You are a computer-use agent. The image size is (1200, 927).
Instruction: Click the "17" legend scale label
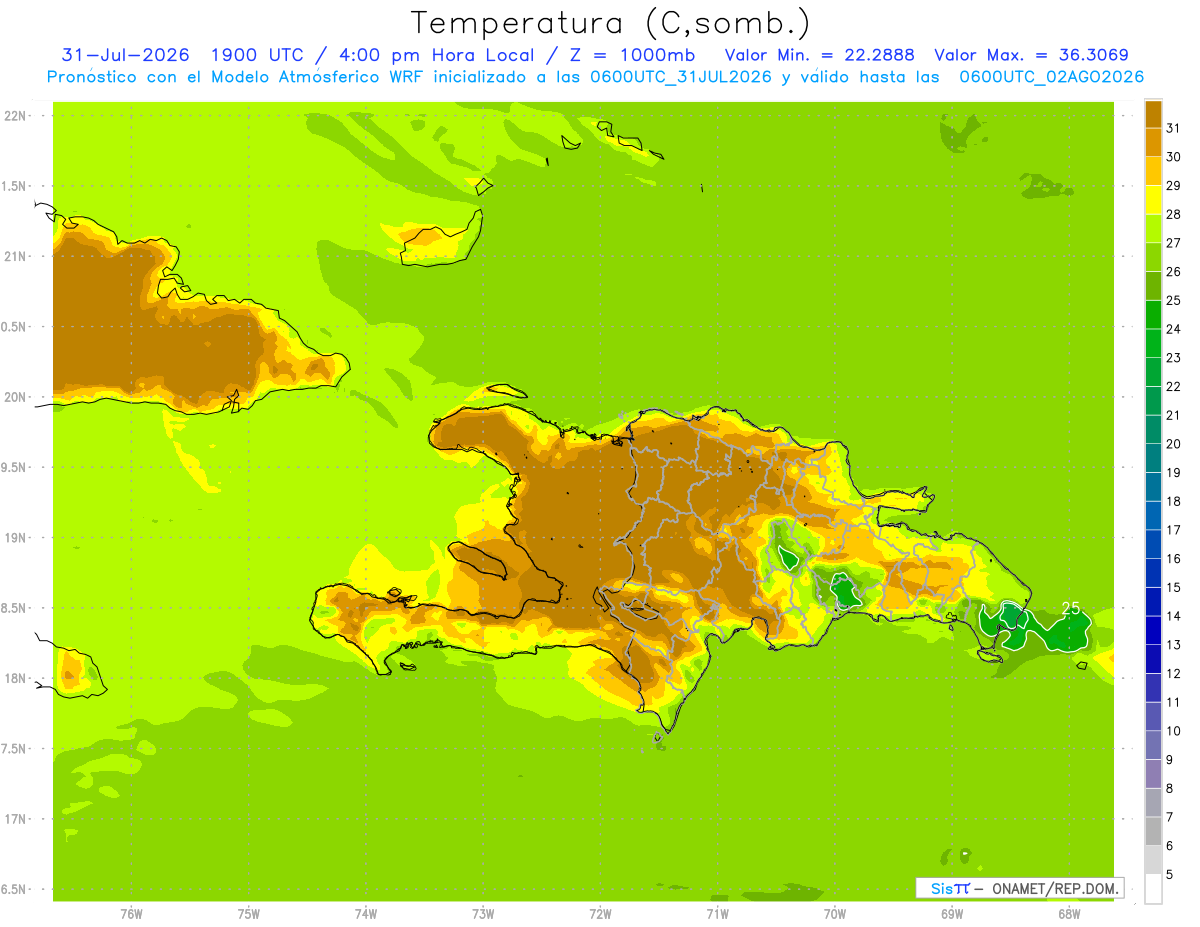(1173, 530)
